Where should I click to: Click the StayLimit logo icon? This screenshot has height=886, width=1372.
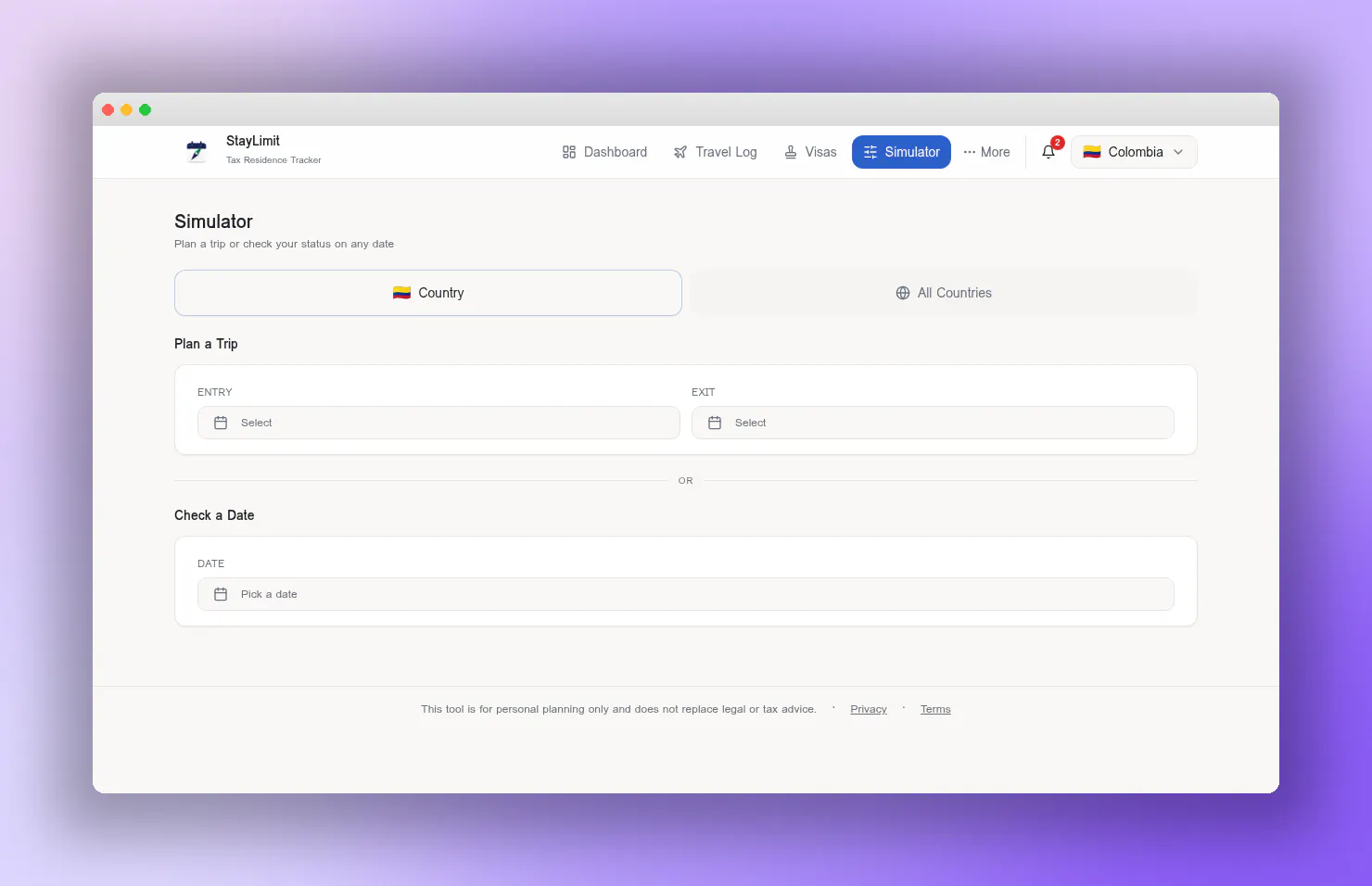[197, 151]
